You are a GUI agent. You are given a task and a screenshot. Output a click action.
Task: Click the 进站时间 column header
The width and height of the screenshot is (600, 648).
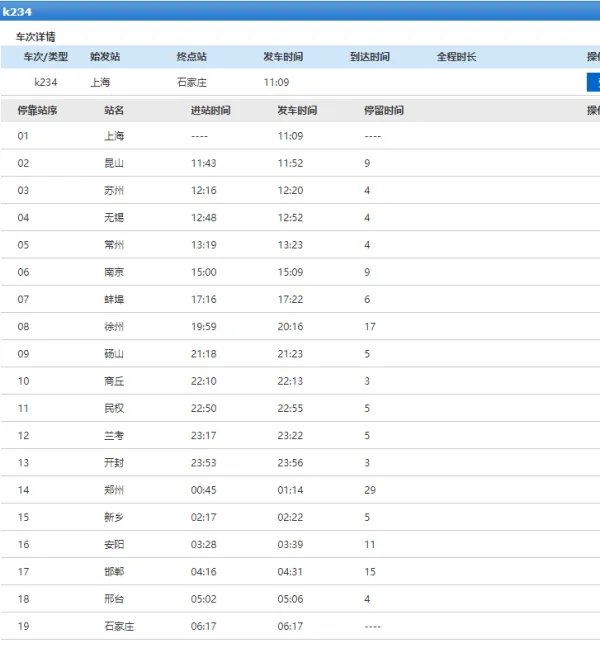210,110
